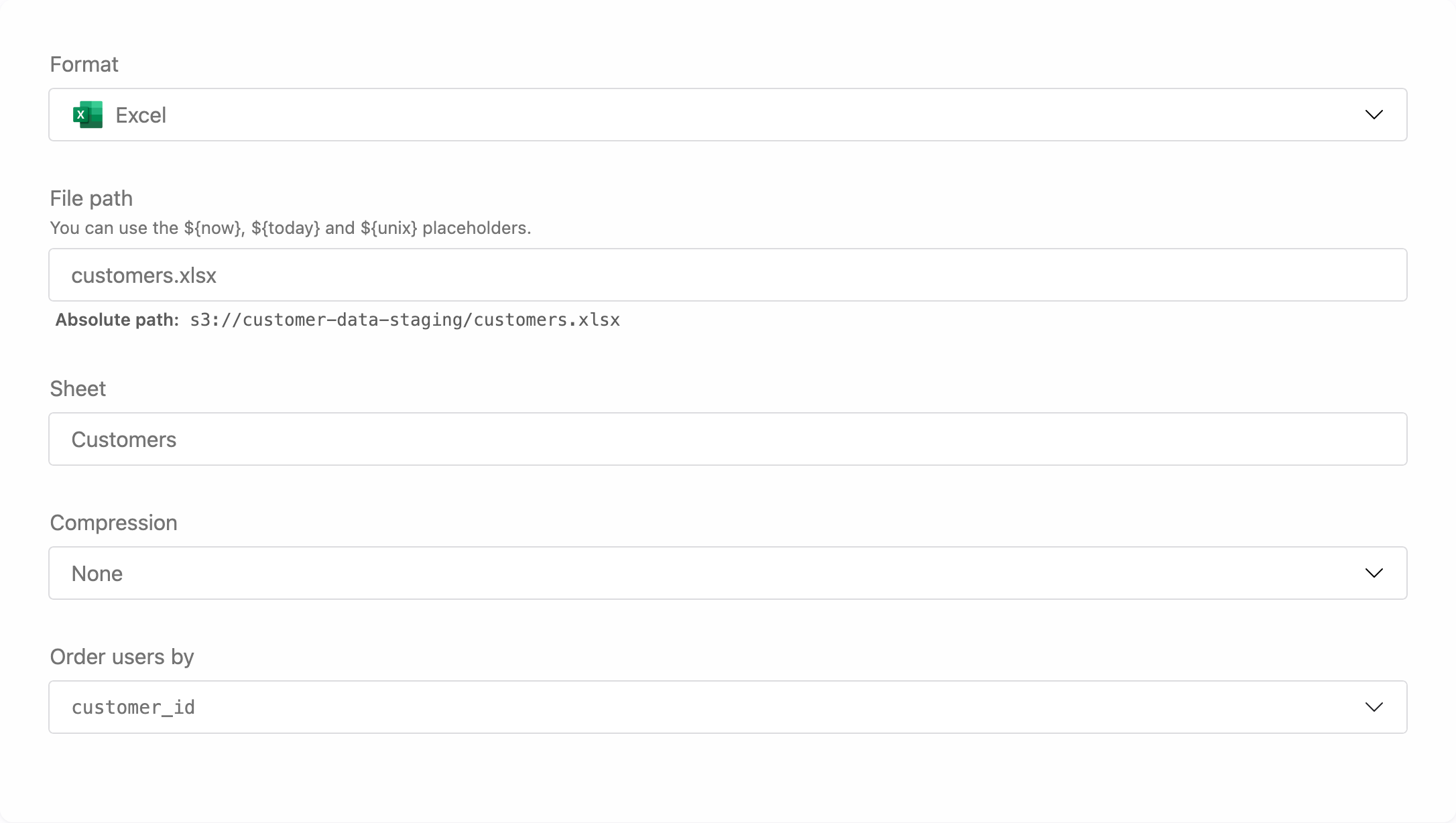The image size is (1456, 823).
Task: Click the chevron next to Excel
Action: pos(1373,115)
